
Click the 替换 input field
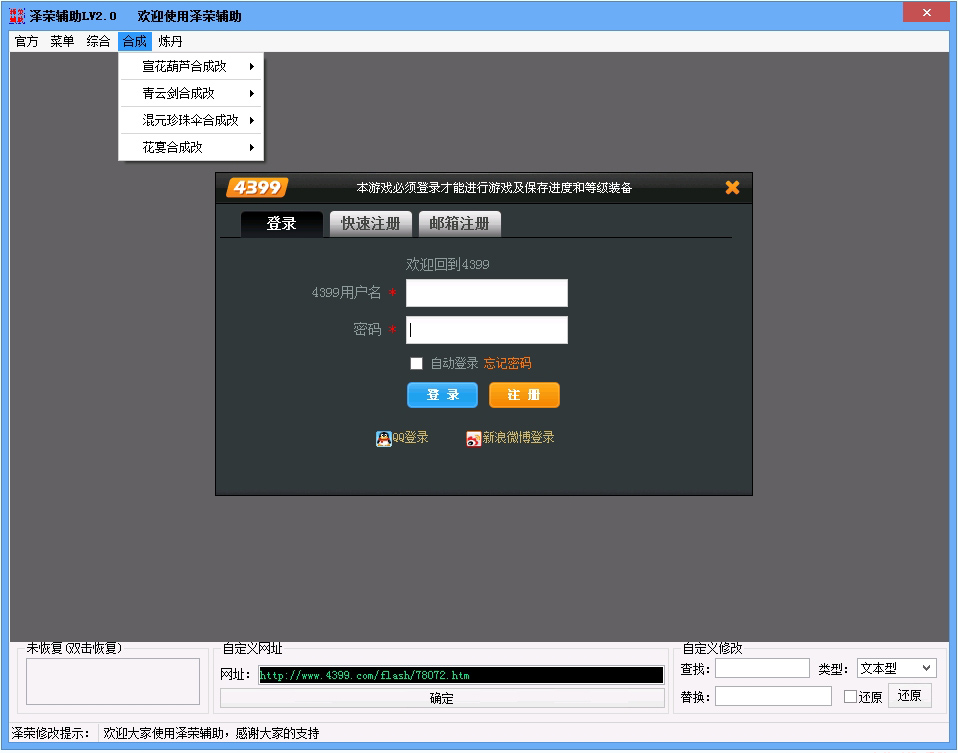773,696
